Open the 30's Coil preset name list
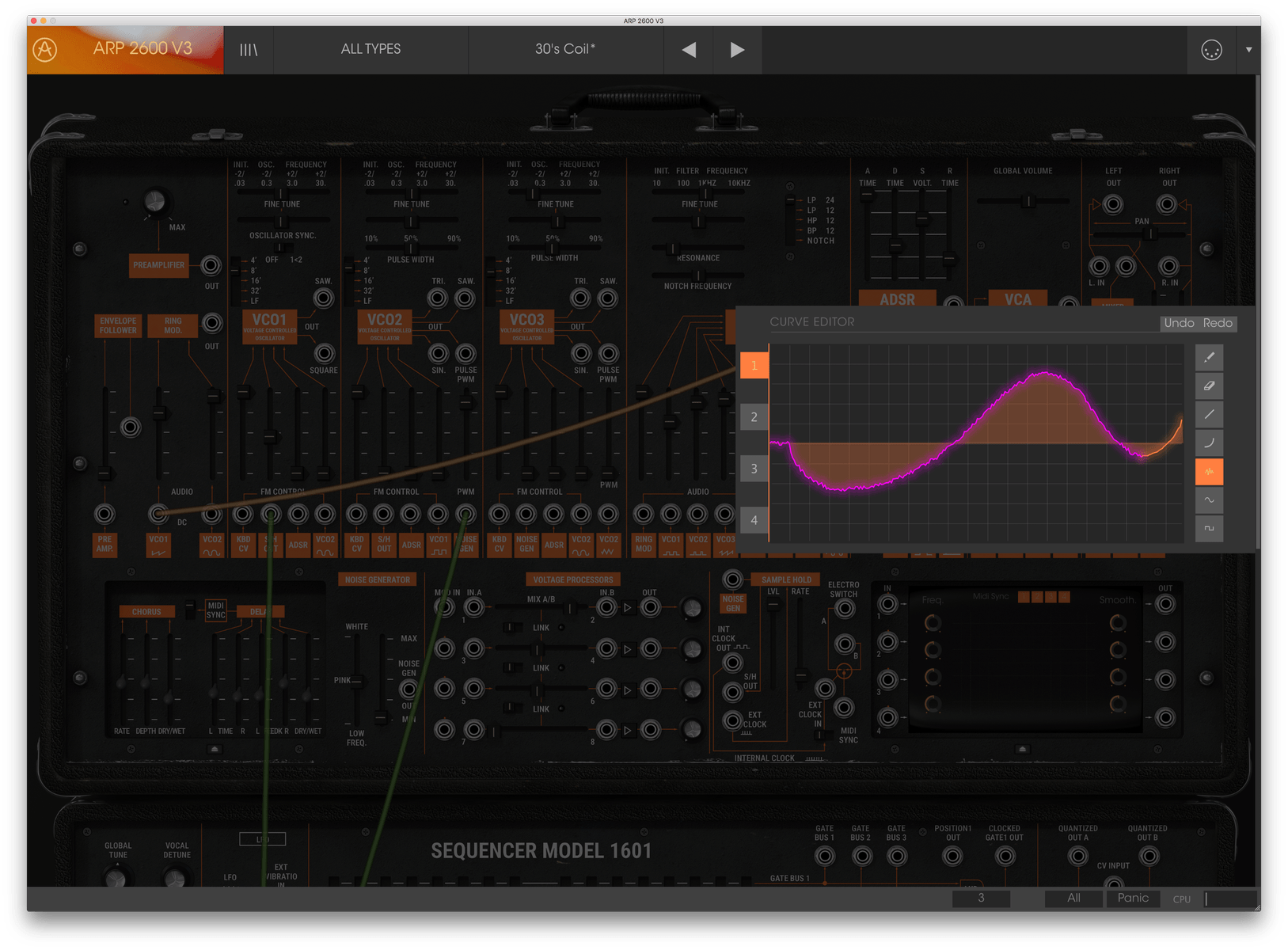This screenshot has height=950, width=1288. coord(565,50)
